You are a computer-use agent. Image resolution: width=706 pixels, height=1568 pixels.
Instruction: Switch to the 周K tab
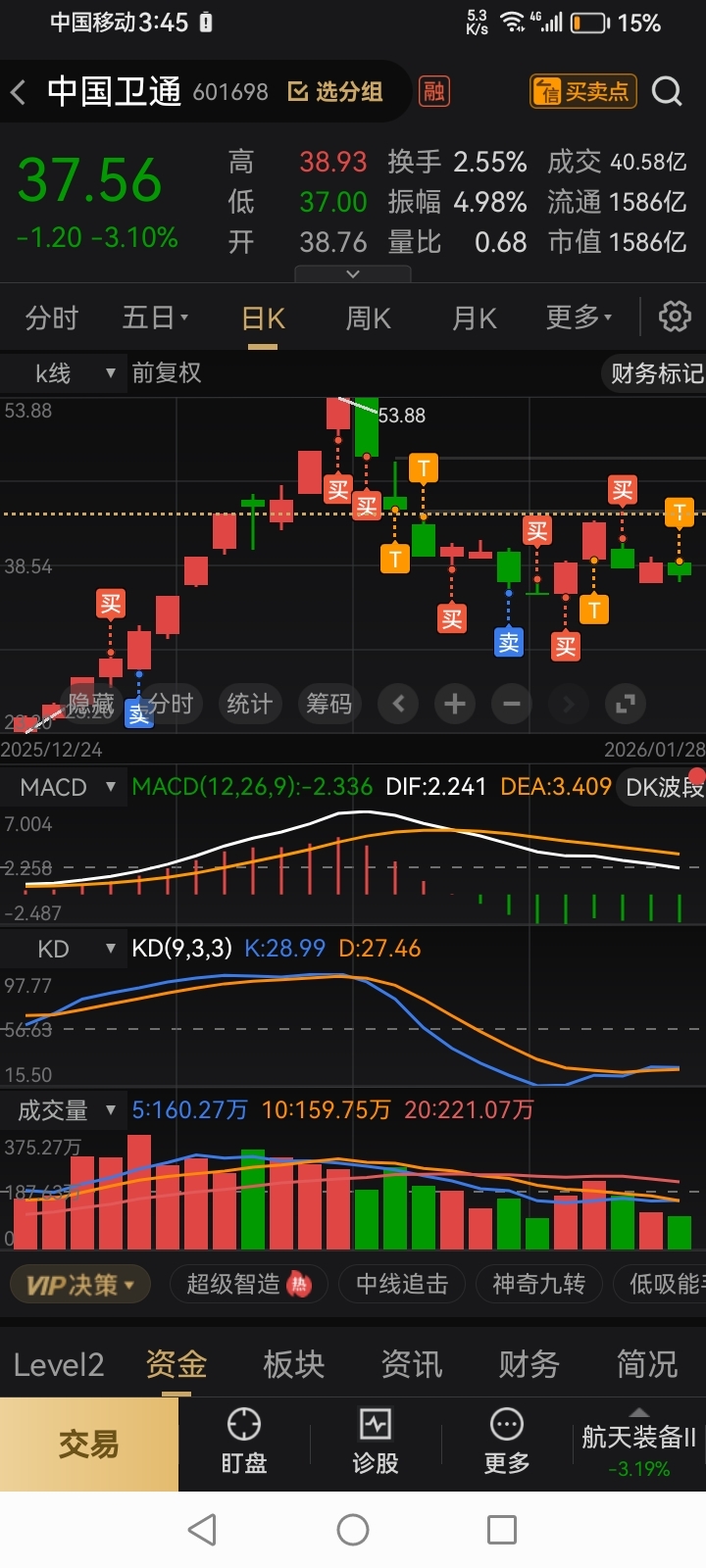pos(369,318)
